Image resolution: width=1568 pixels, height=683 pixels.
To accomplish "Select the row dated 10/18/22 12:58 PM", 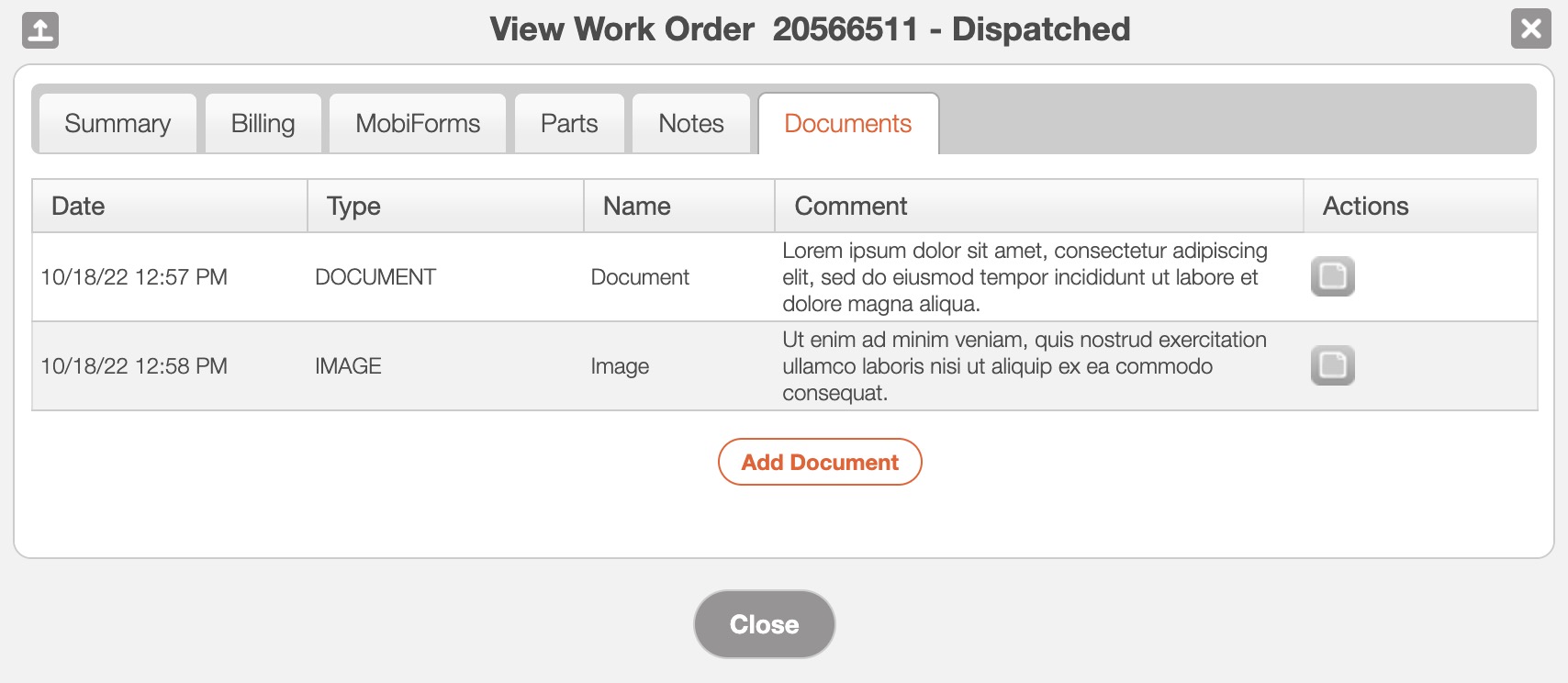I will point(134,366).
